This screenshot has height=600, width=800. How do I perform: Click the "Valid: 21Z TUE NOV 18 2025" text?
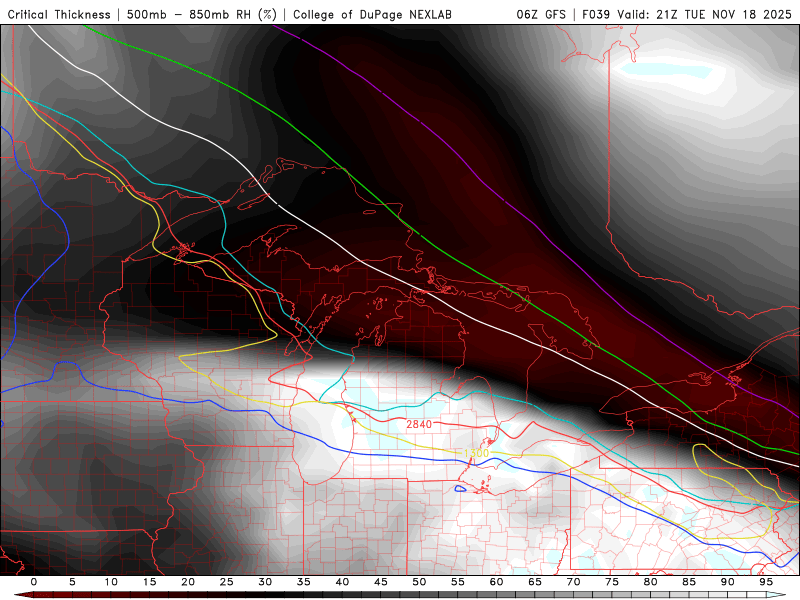click(704, 14)
